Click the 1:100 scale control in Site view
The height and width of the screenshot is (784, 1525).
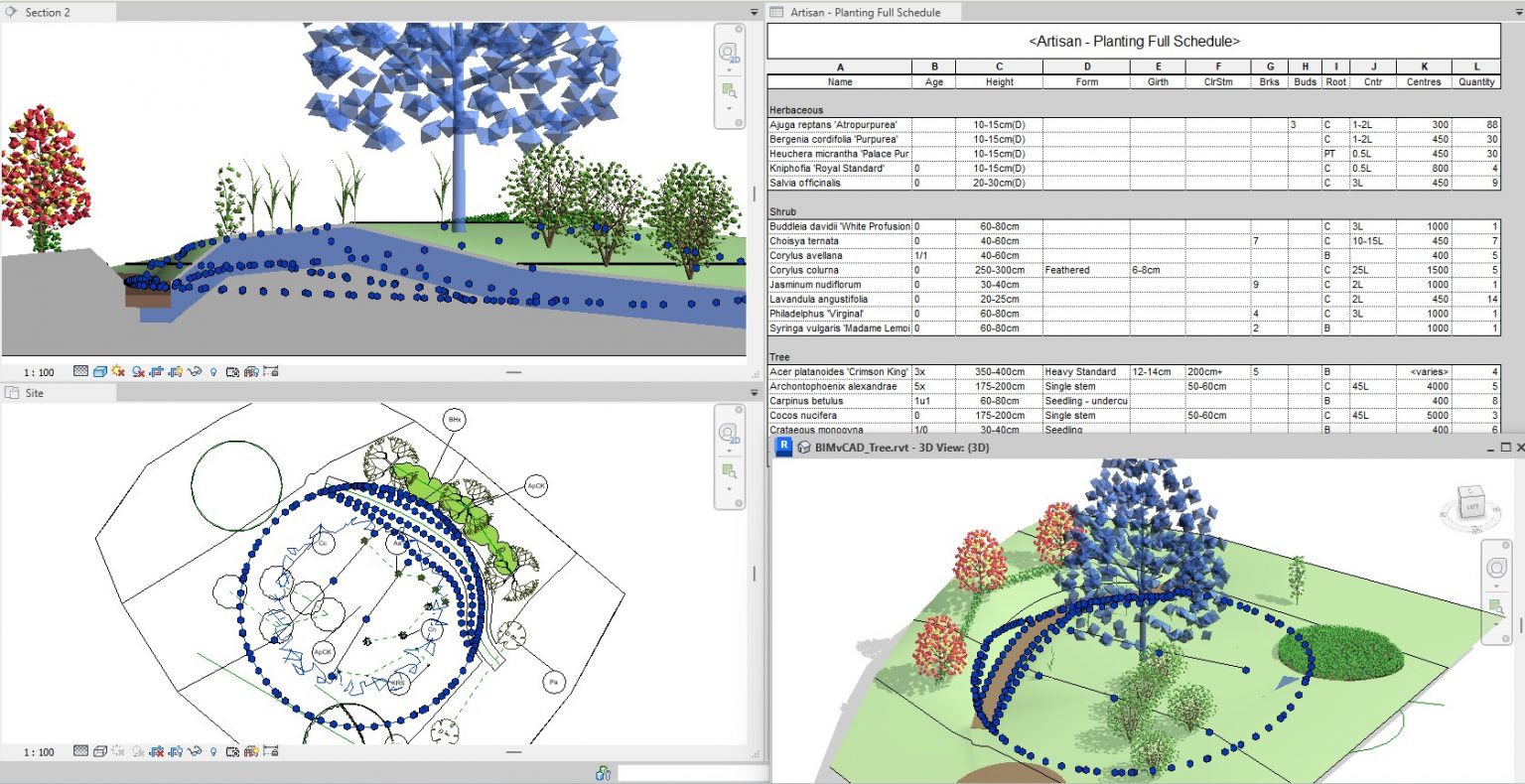(37, 750)
